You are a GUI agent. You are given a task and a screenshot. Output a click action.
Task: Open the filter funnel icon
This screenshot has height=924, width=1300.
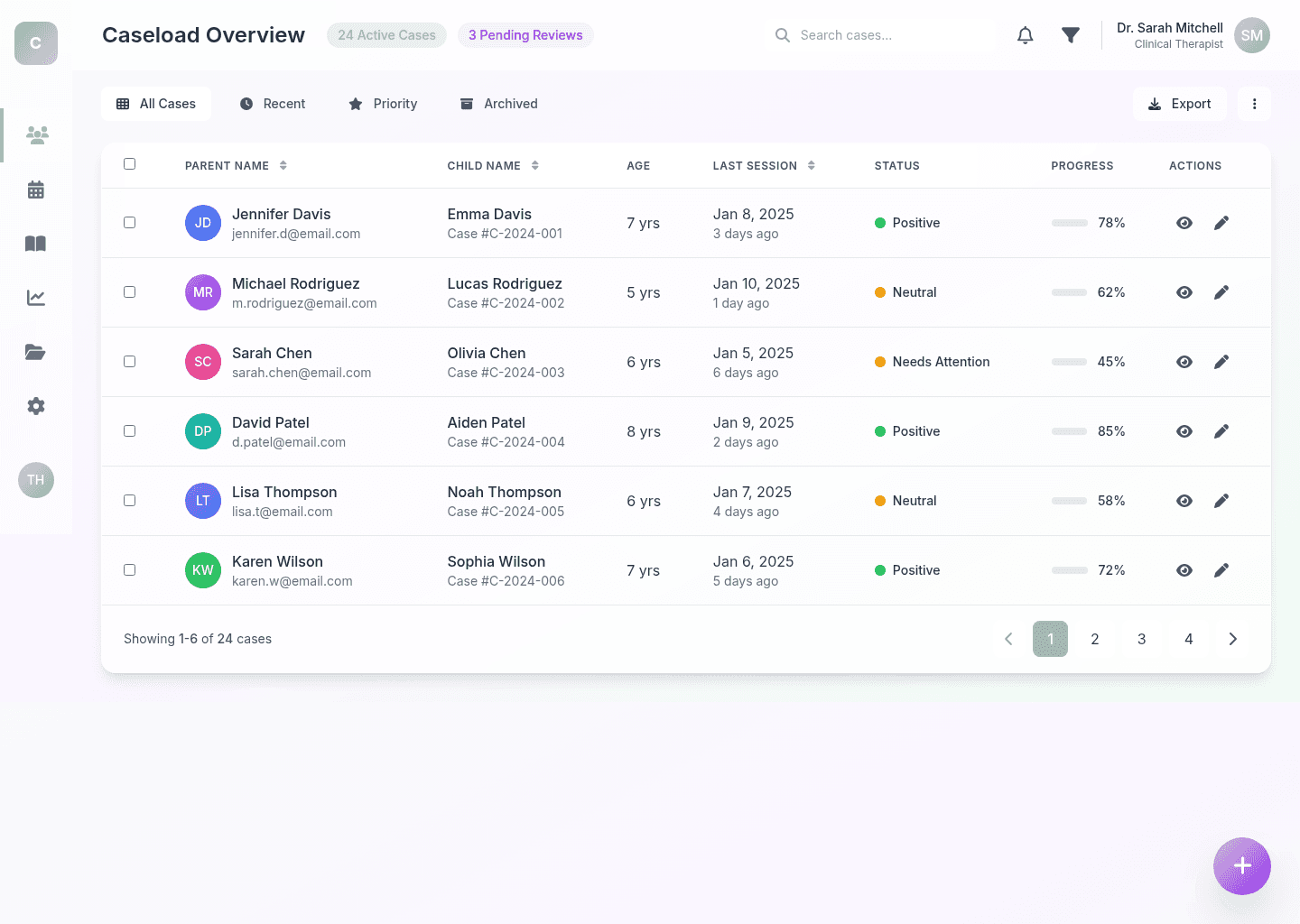tap(1071, 34)
